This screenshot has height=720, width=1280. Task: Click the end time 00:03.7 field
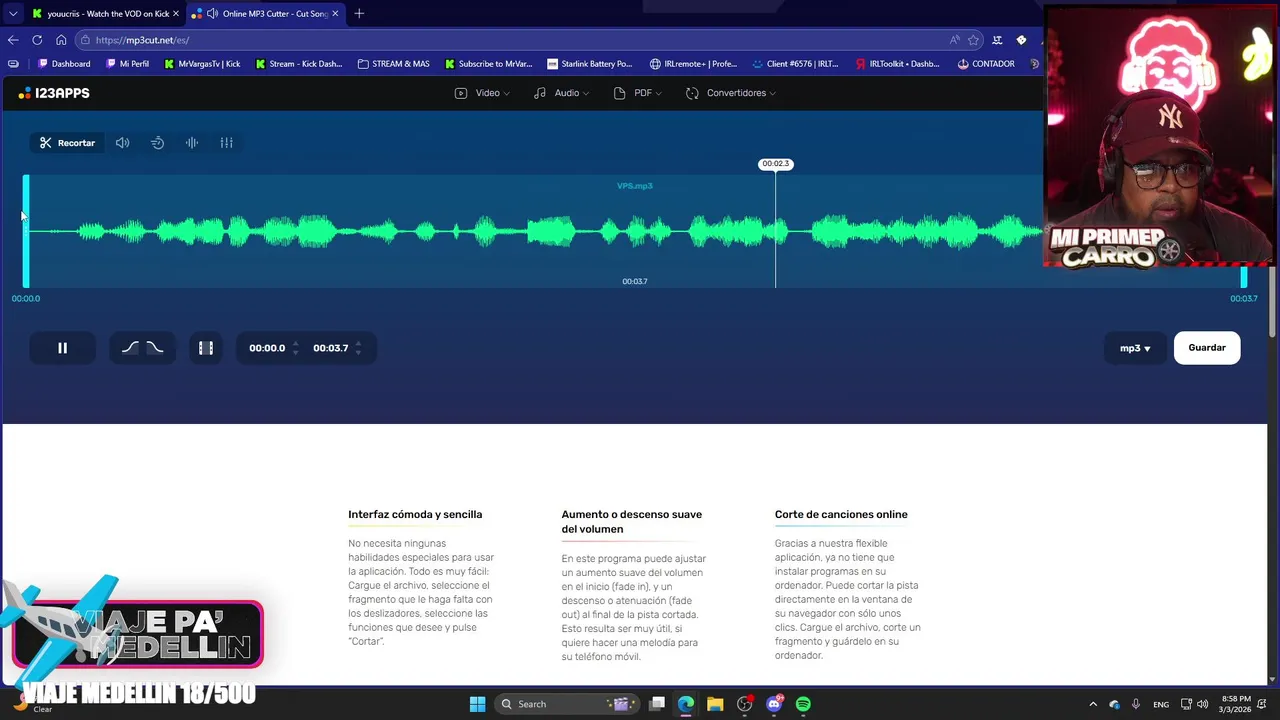click(x=331, y=348)
